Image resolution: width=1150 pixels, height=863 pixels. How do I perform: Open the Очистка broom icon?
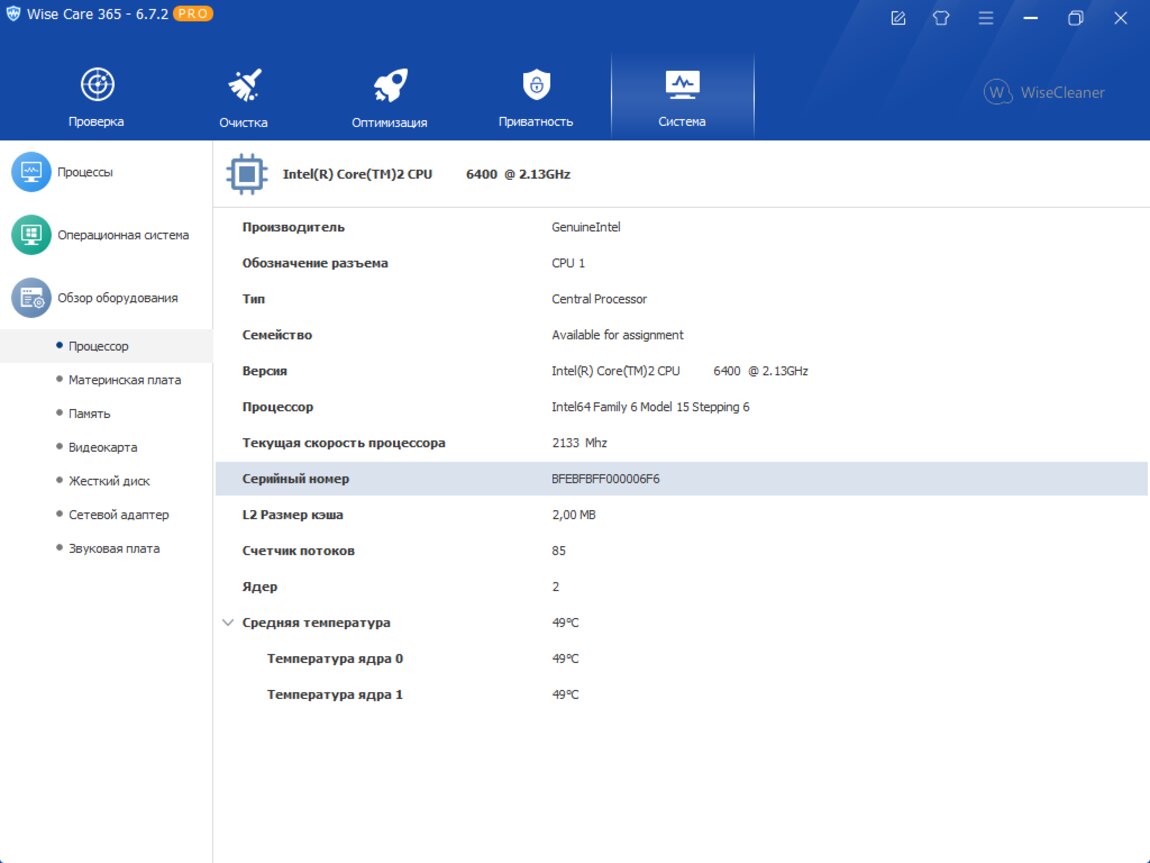(244, 86)
